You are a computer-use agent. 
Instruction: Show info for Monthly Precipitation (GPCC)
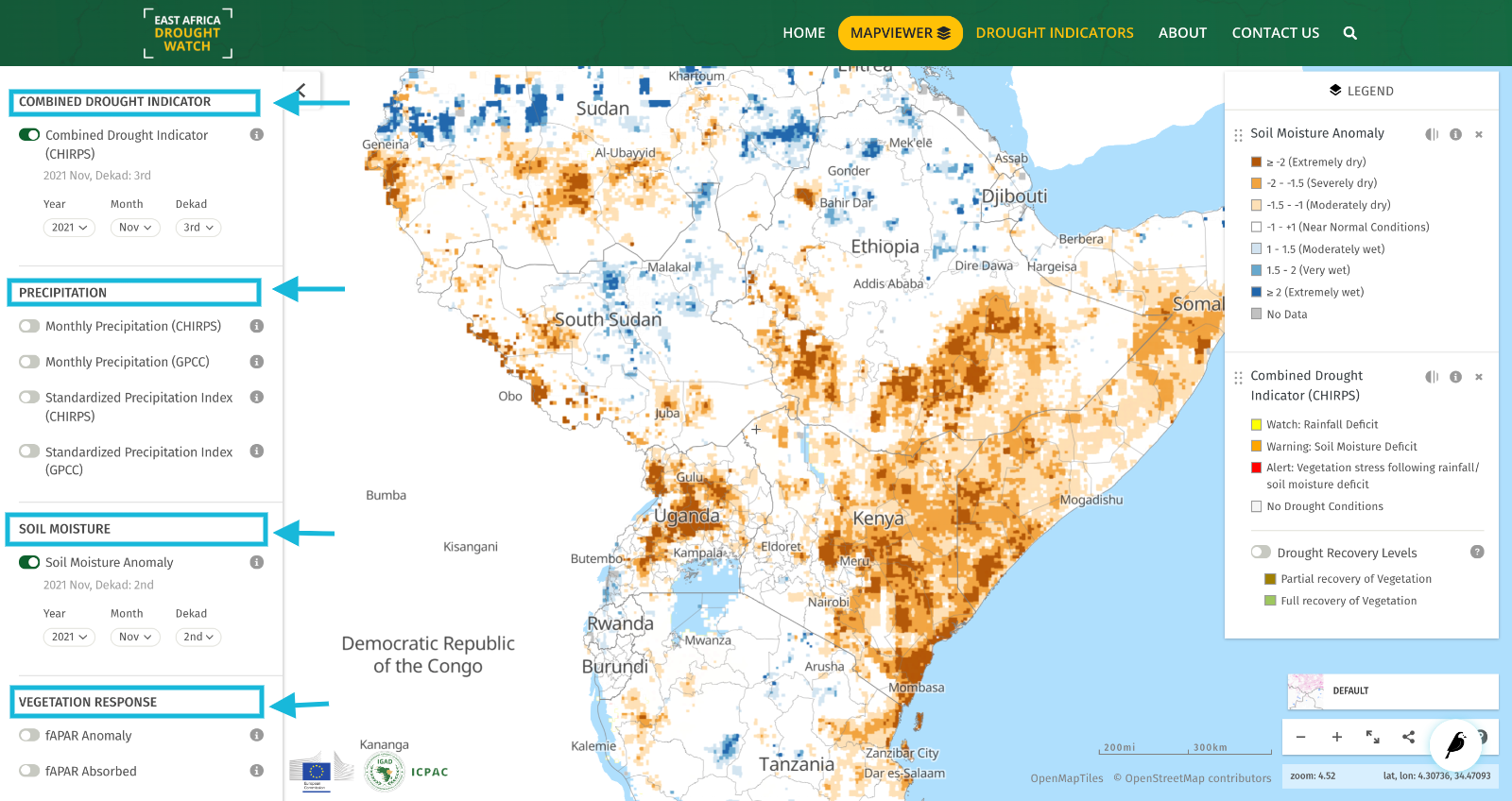(256, 362)
